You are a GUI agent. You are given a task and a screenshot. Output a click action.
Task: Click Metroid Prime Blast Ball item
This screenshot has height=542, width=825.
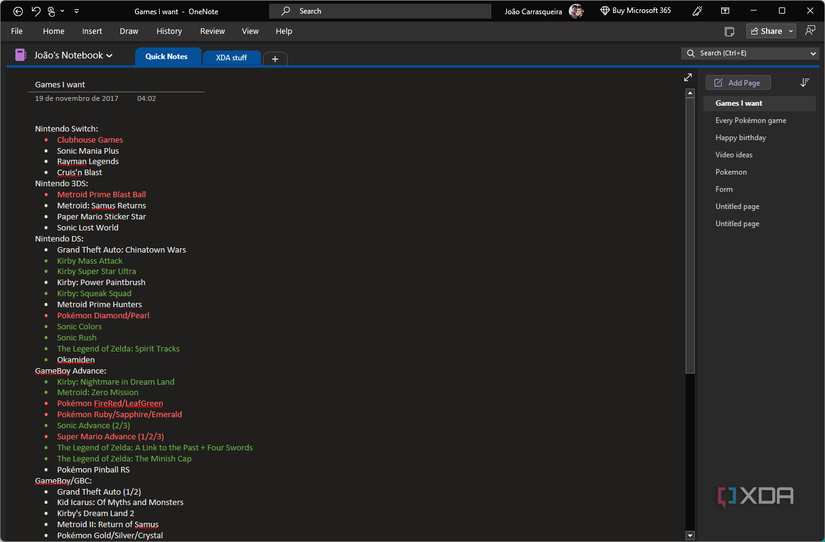point(102,195)
